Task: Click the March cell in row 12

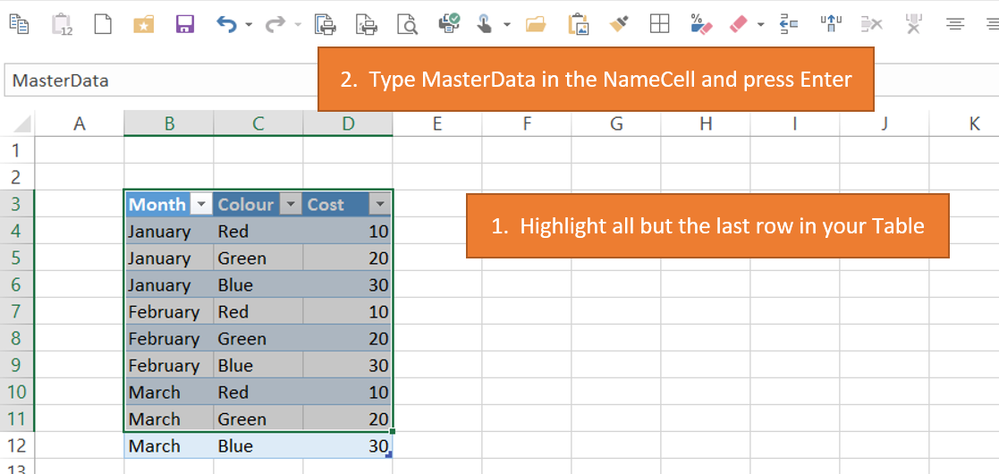Action: pyautogui.click(x=169, y=446)
